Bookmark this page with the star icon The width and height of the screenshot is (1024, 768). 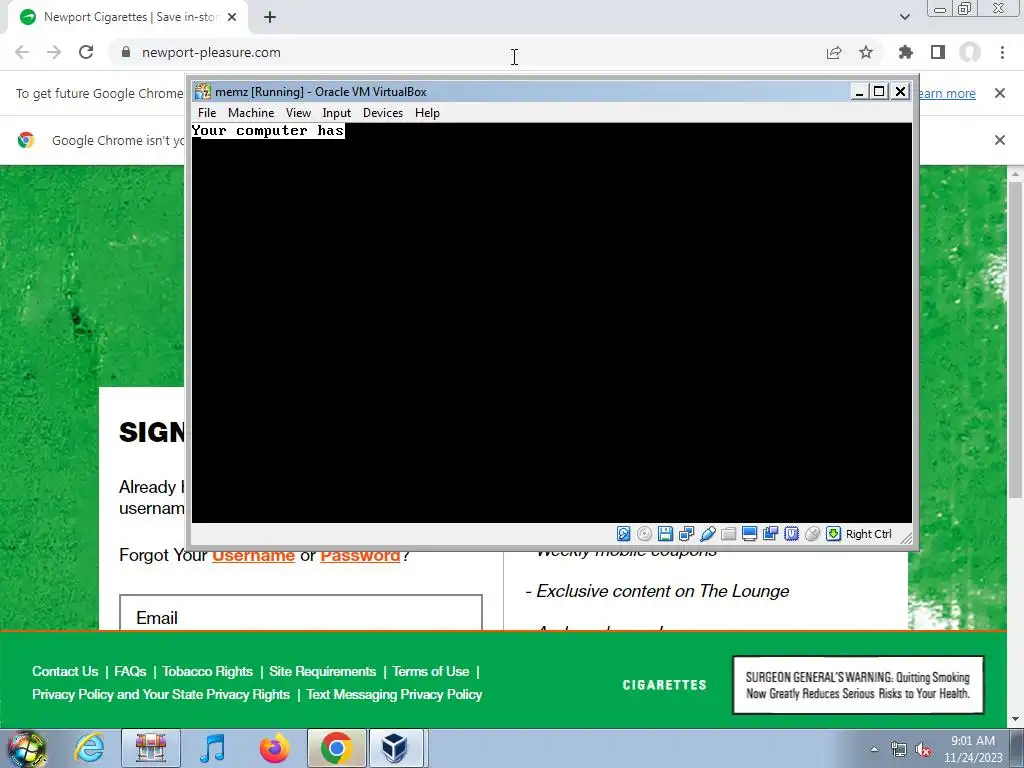coord(866,52)
